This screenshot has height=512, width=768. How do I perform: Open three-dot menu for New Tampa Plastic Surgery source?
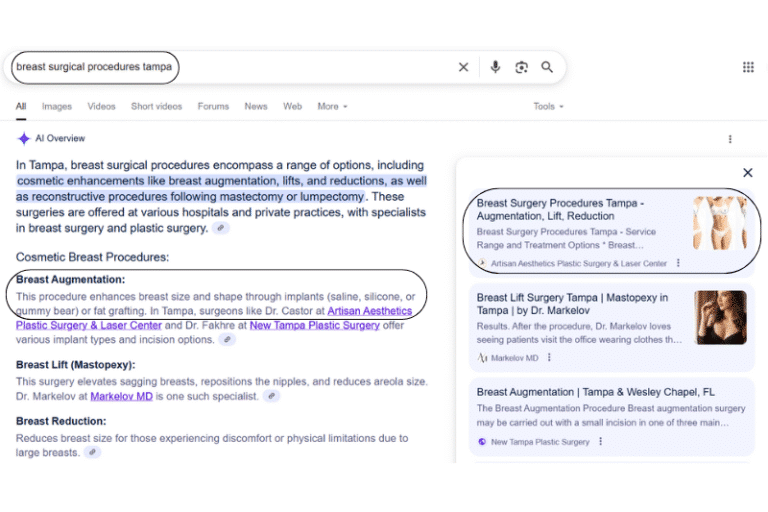pos(600,441)
